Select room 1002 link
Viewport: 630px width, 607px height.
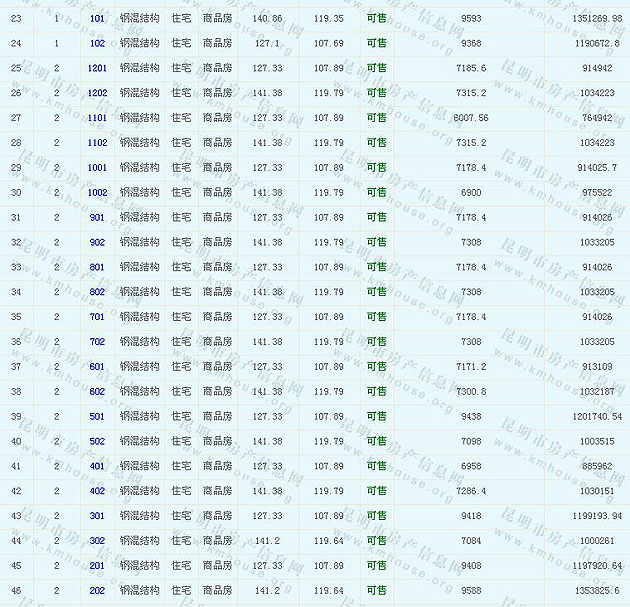coord(97,193)
